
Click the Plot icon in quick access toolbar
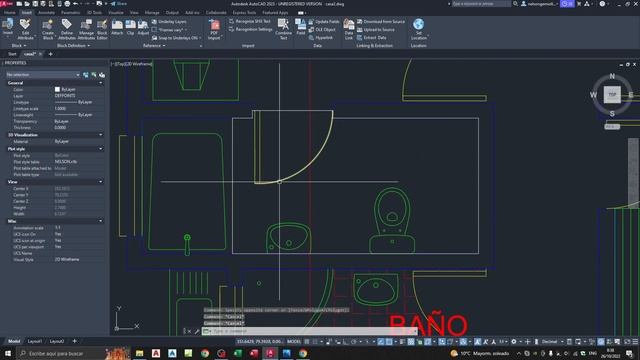pos(67,4)
